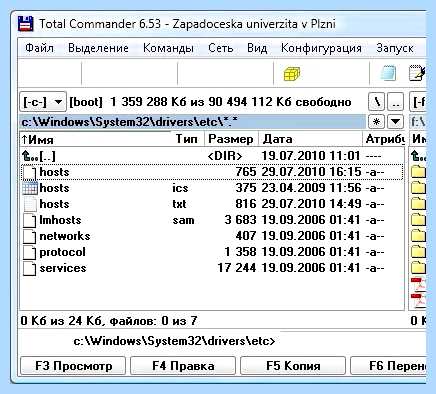Sort by Тип column header

pyautogui.click(x=188, y=139)
